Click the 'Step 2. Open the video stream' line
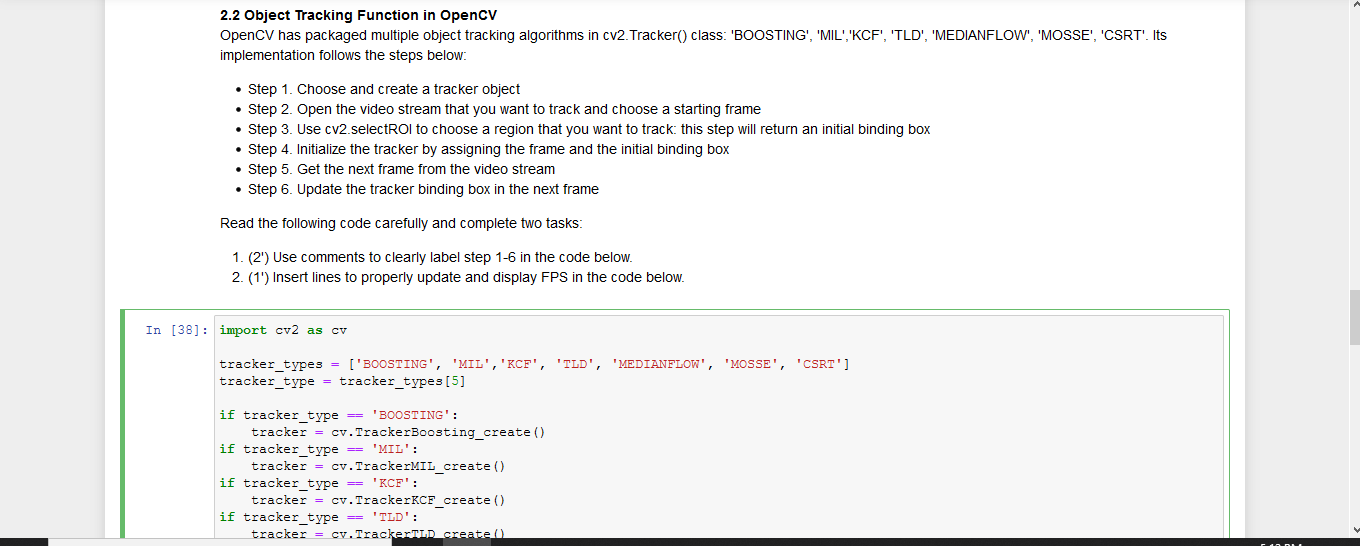Viewport: 1360px width, 546px height. 504,109
